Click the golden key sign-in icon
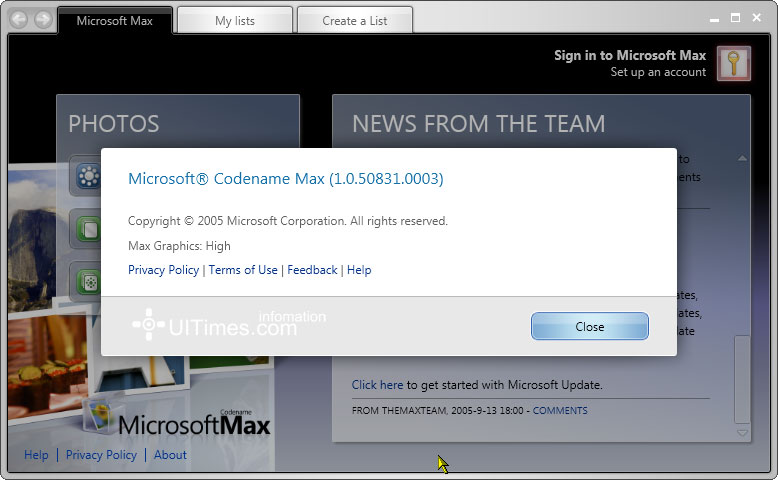This screenshot has width=778, height=480. [x=734, y=63]
